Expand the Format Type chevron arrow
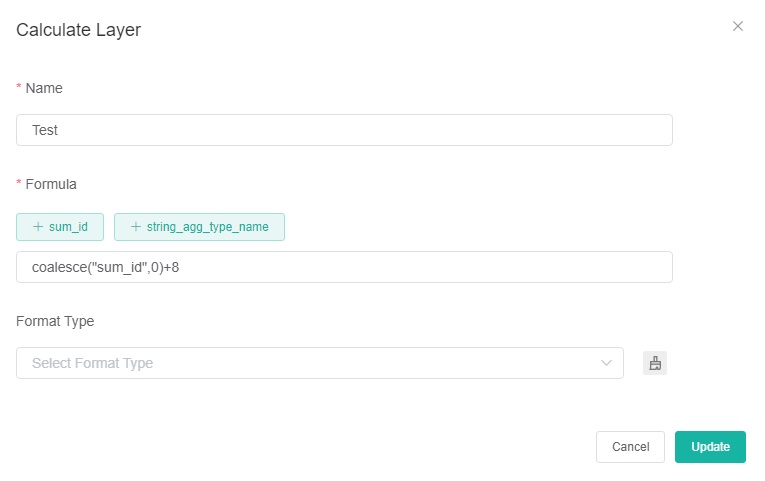This screenshot has height=481, width=765. 606,363
